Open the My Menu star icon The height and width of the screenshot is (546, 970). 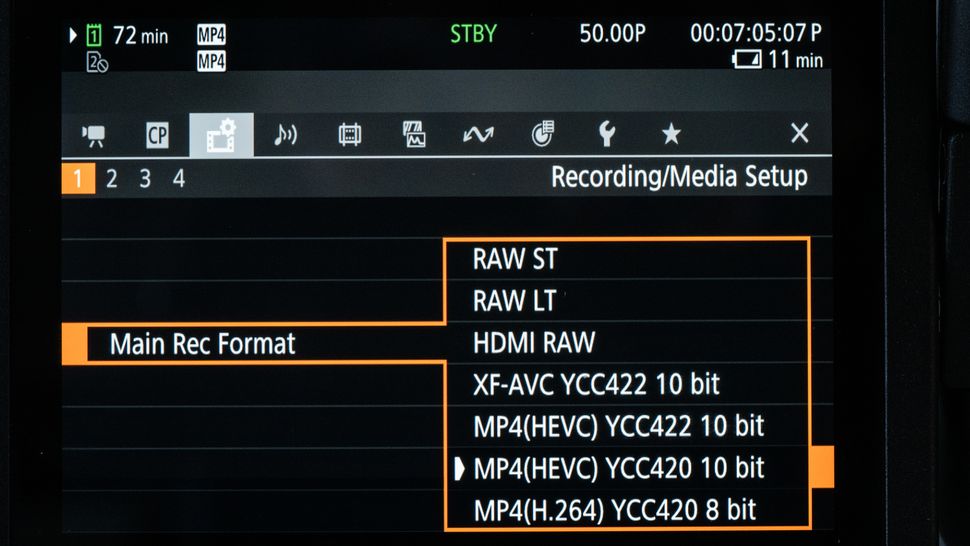[671, 135]
